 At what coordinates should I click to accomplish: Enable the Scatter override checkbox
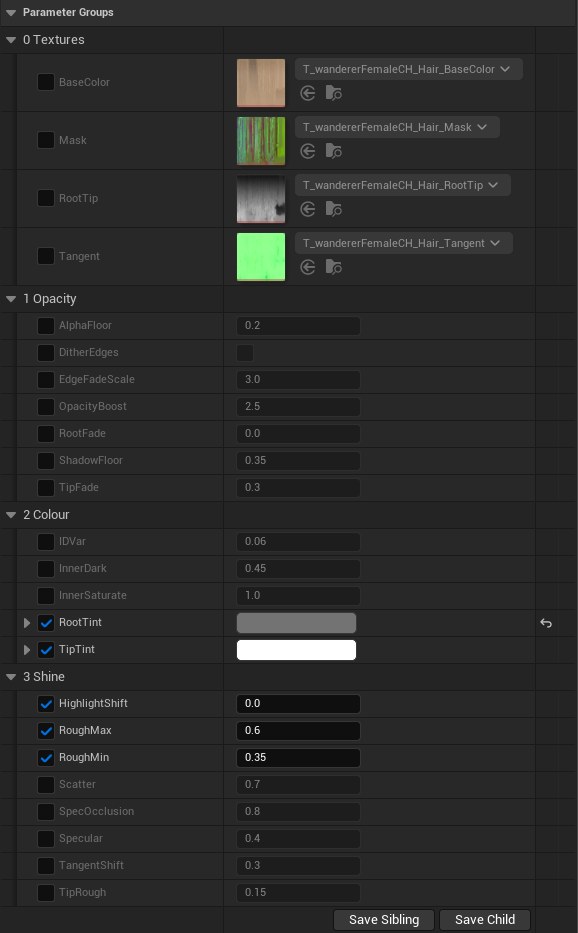click(x=46, y=785)
